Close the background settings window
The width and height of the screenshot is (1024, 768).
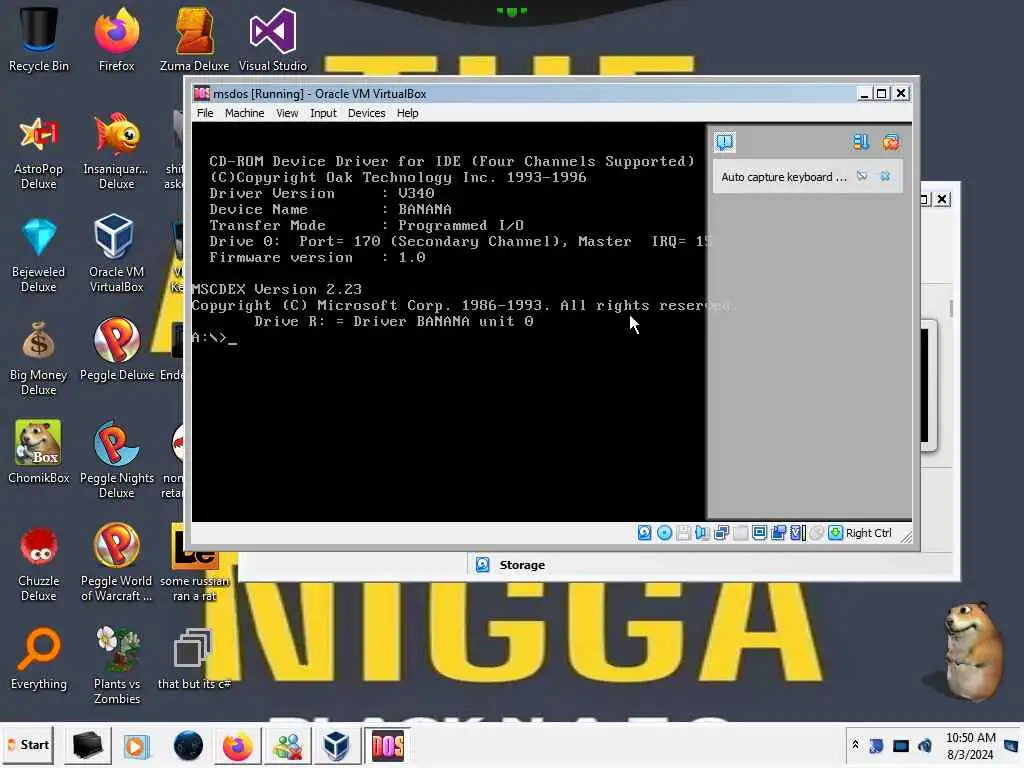[x=942, y=199]
